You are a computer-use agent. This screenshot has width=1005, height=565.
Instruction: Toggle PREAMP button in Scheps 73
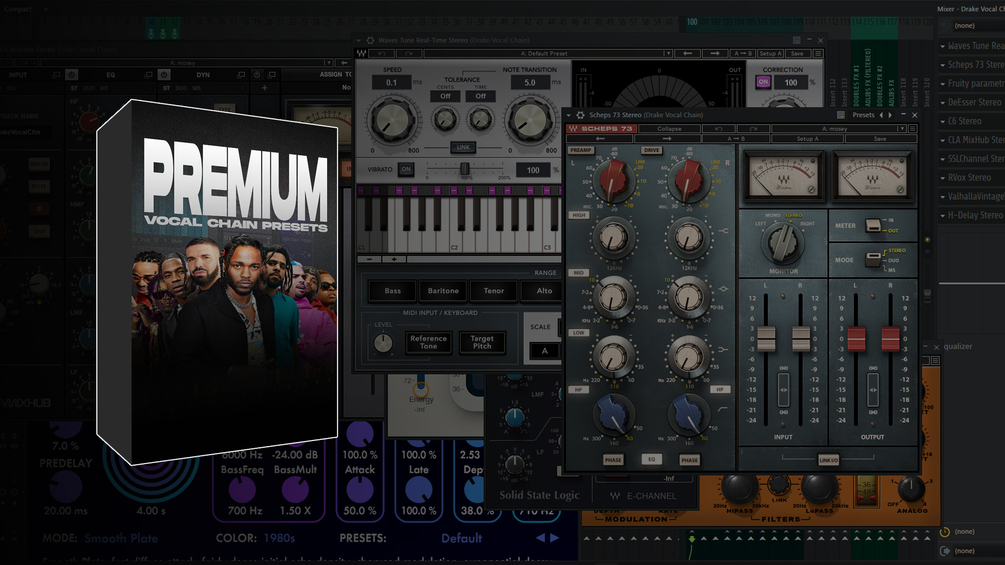pos(581,151)
